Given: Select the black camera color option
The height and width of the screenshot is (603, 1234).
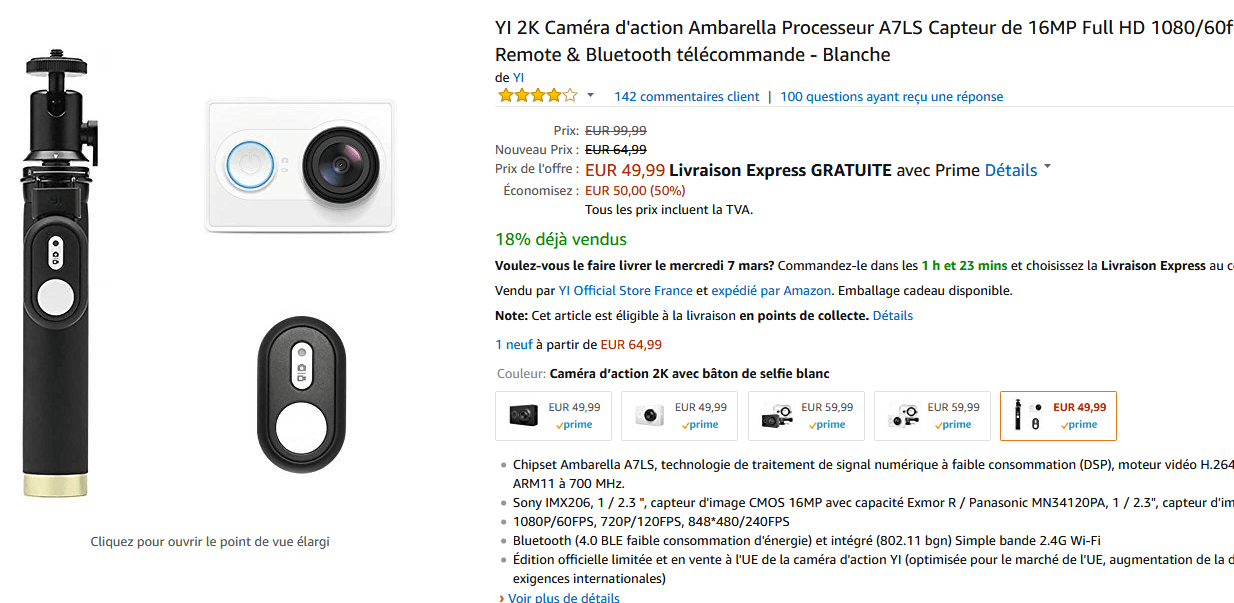Looking at the screenshot, I should click(553, 416).
